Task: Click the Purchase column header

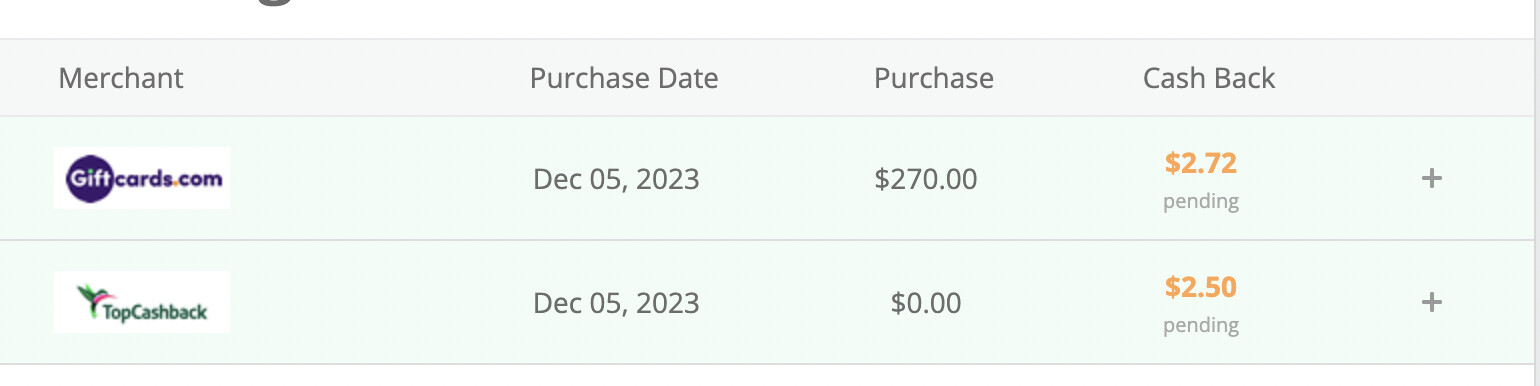Action: point(934,78)
